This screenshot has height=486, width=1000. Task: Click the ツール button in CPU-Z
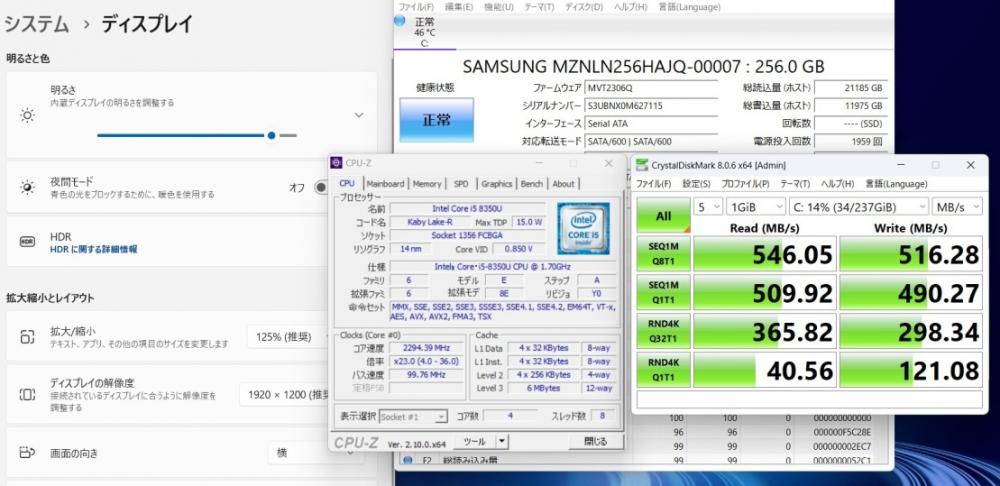click(x=473, y=441)
